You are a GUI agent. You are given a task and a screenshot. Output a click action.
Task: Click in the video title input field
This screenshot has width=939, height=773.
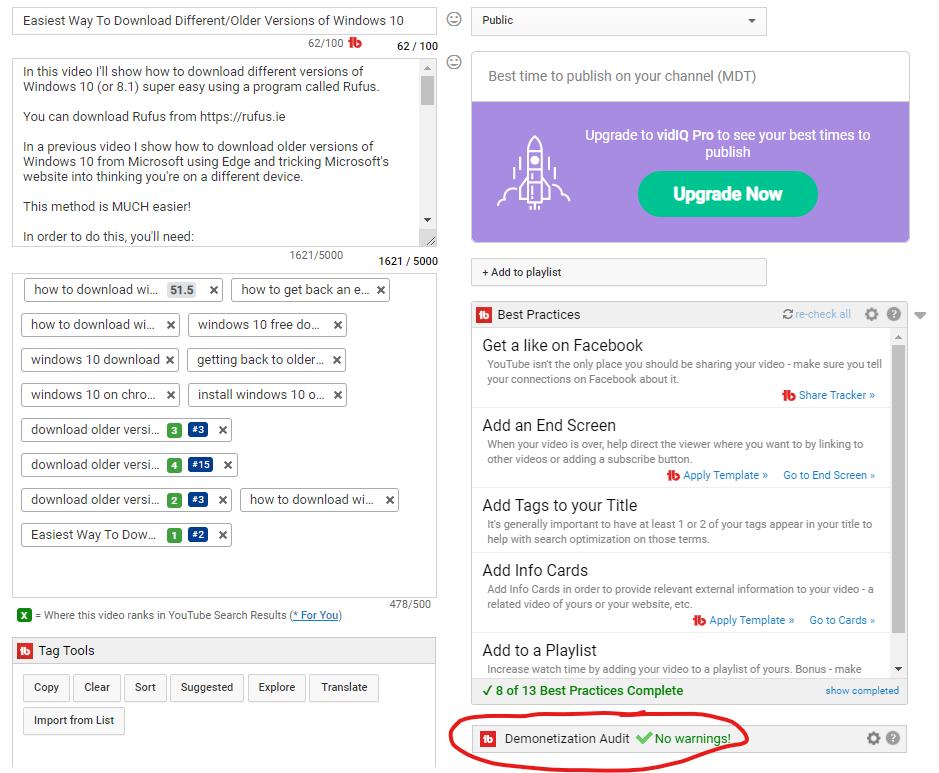tap(224, 21)
